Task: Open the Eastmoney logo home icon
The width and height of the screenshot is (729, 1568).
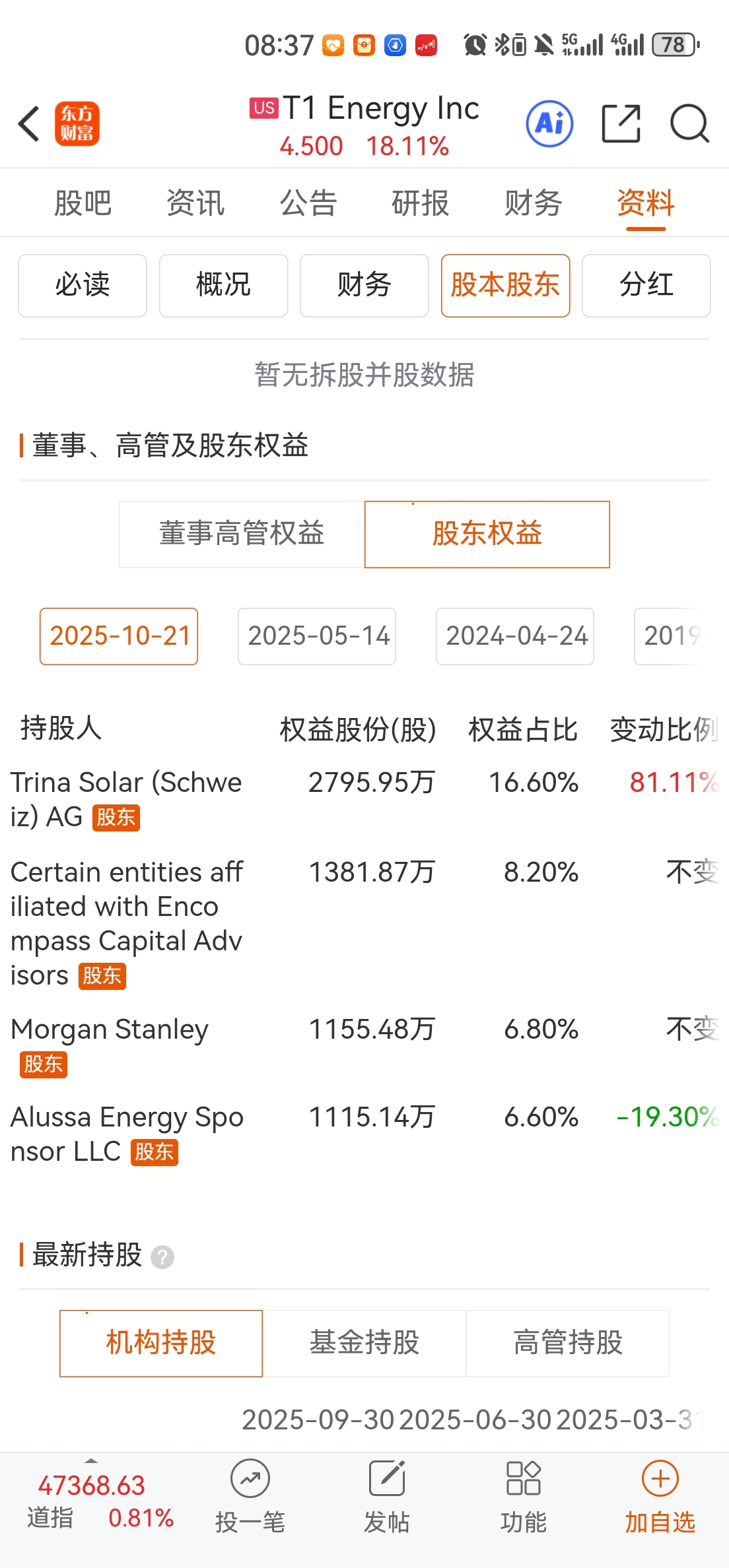Action: pos(77,123)
